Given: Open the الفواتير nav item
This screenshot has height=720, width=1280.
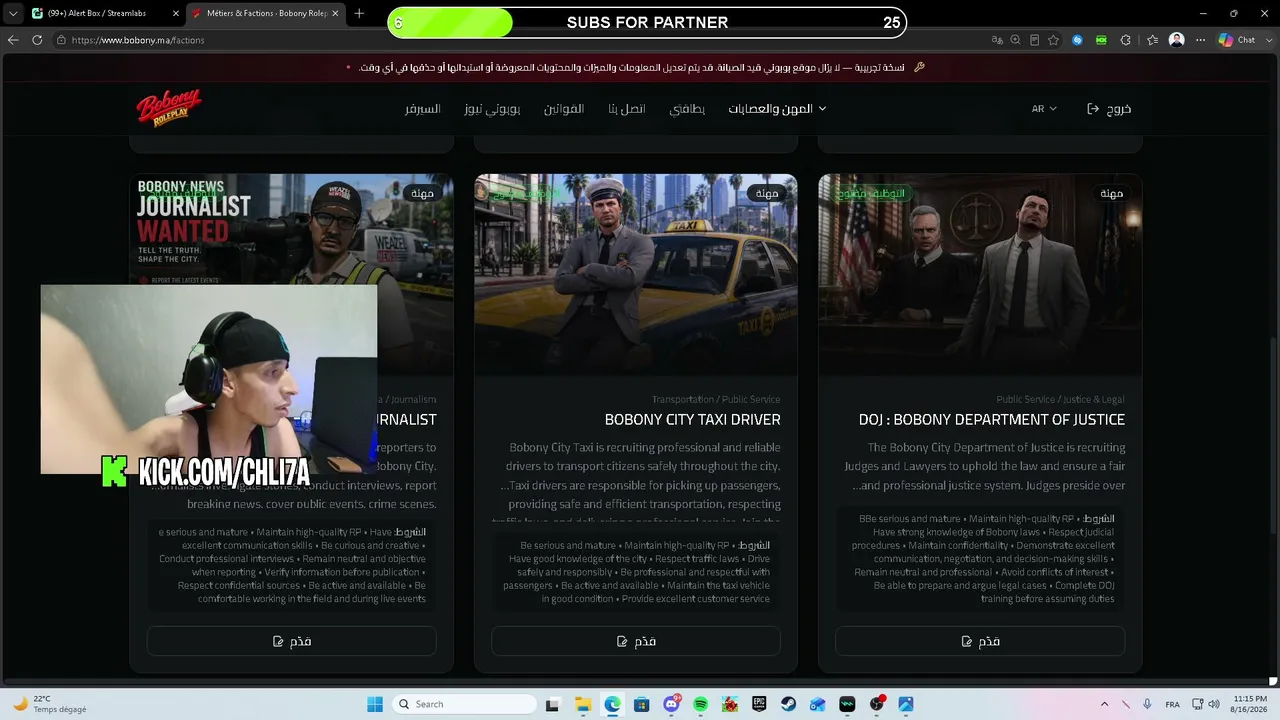Looking at the screenshot, I should [x=564, y=109].
